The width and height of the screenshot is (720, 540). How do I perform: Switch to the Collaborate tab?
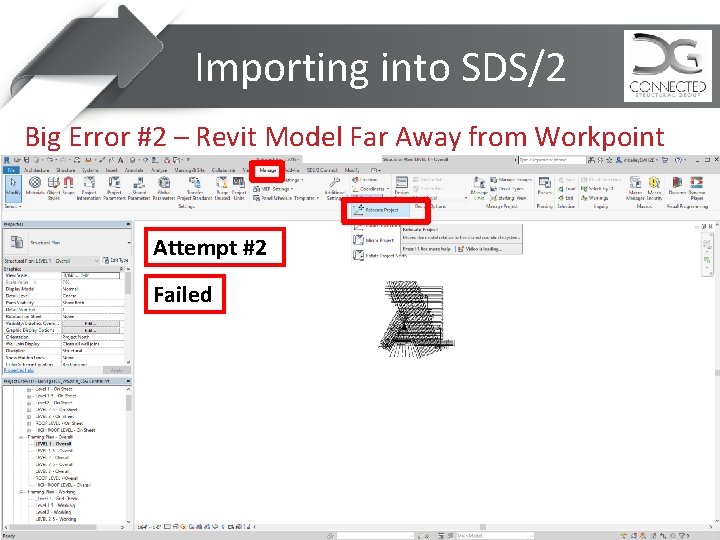tap(223, 170)
